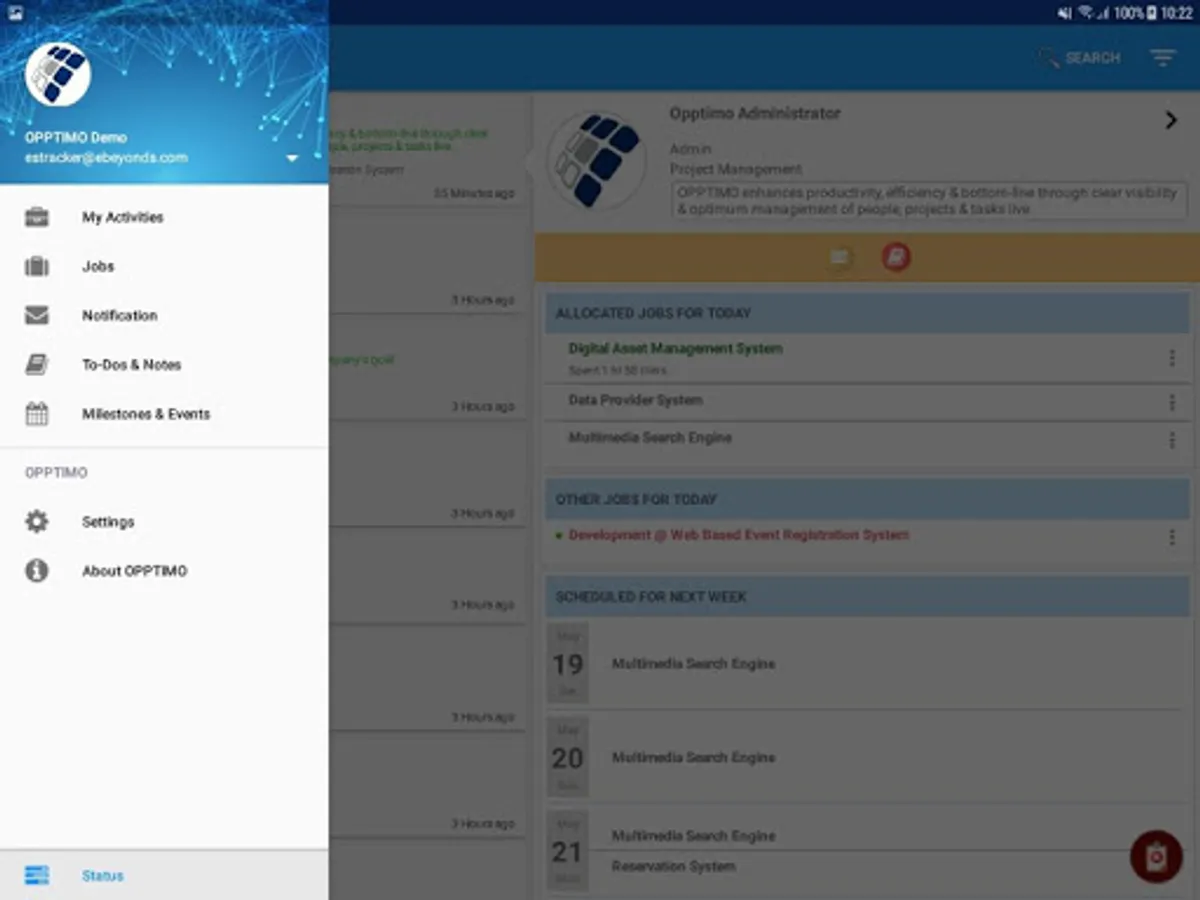
Task: Open the filter icon in top bar
Action: click(x=1163, y=58)
